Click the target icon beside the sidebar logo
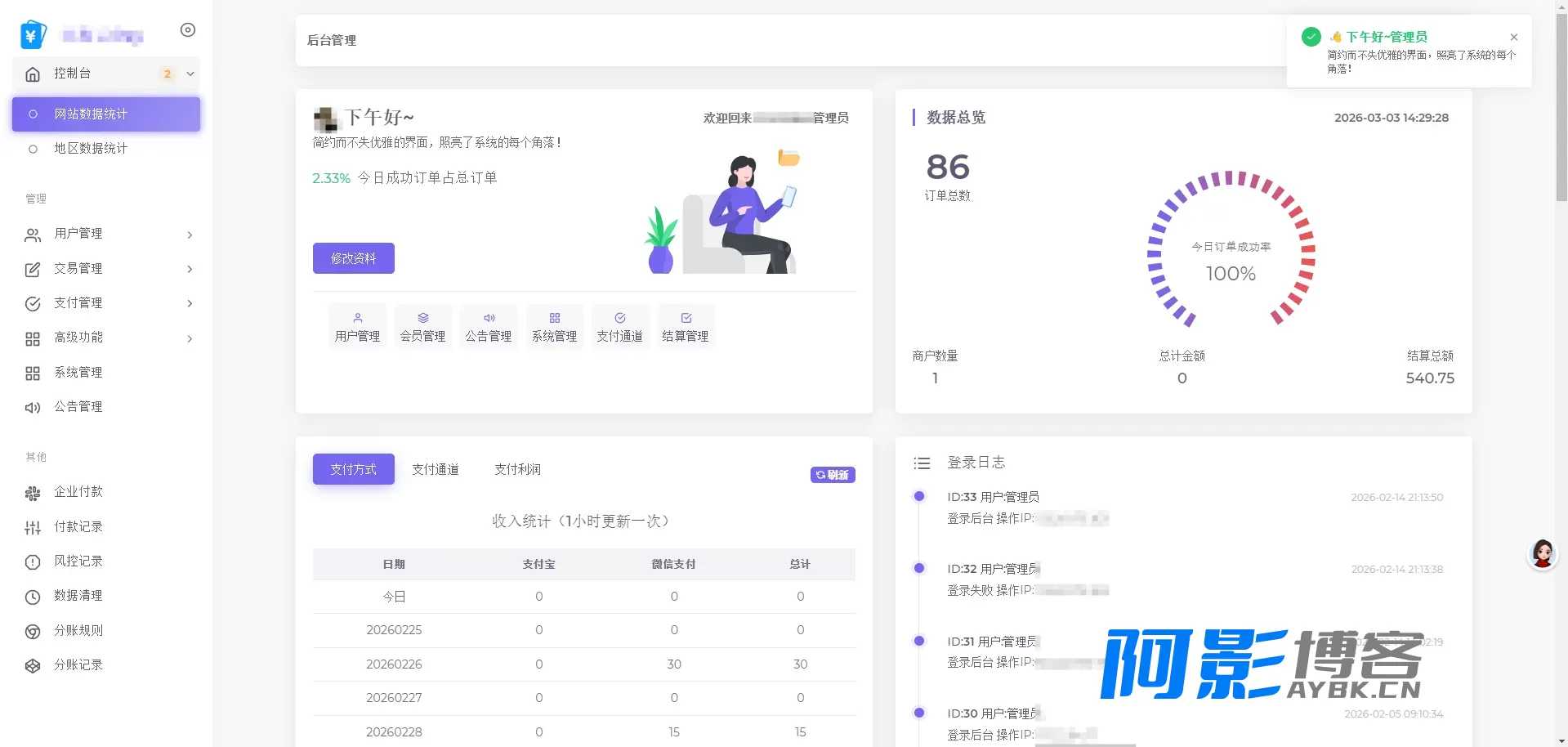The image size is (1568, 747). coord(188,30)
